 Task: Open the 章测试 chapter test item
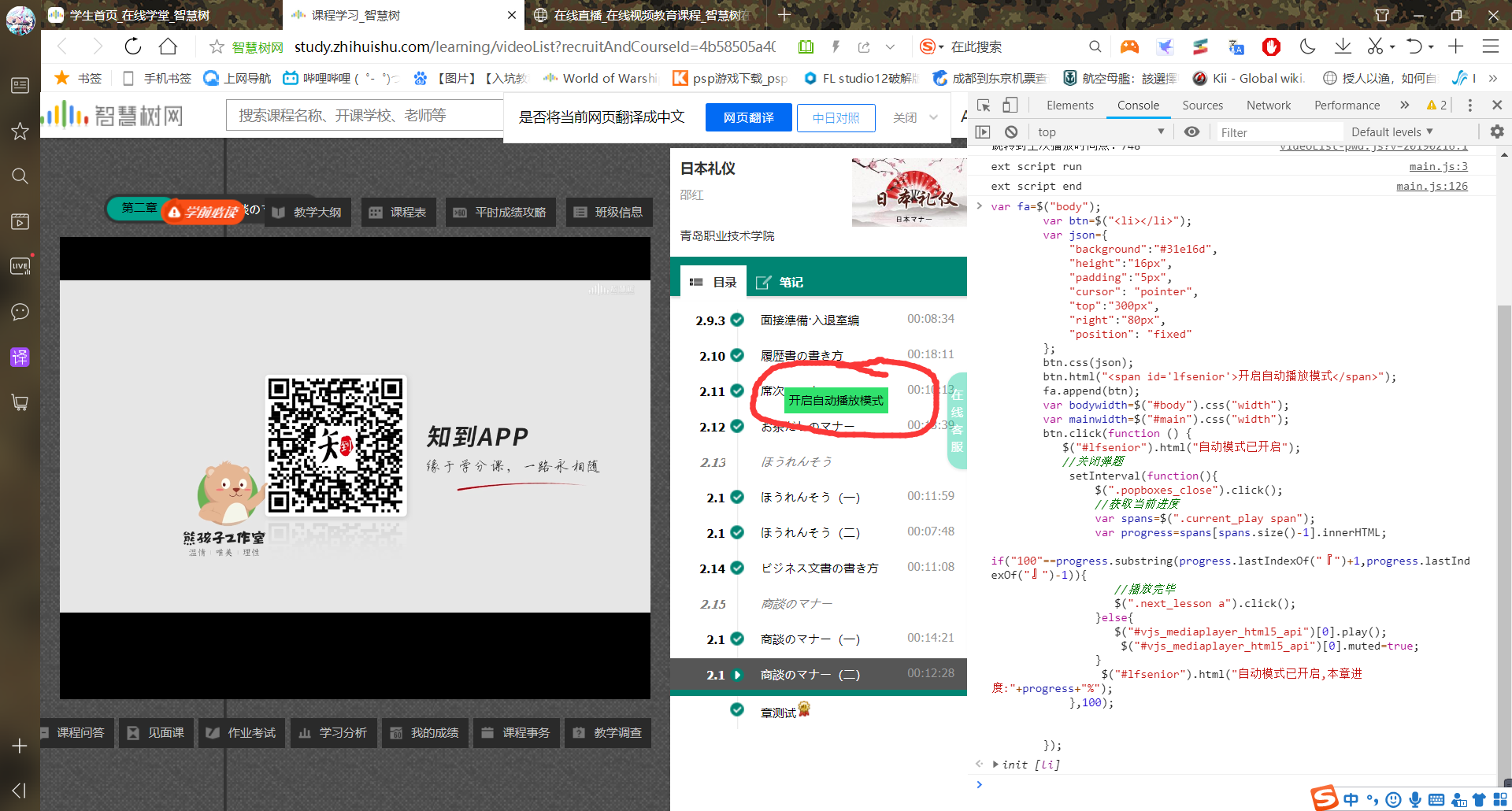click(778, 713)
